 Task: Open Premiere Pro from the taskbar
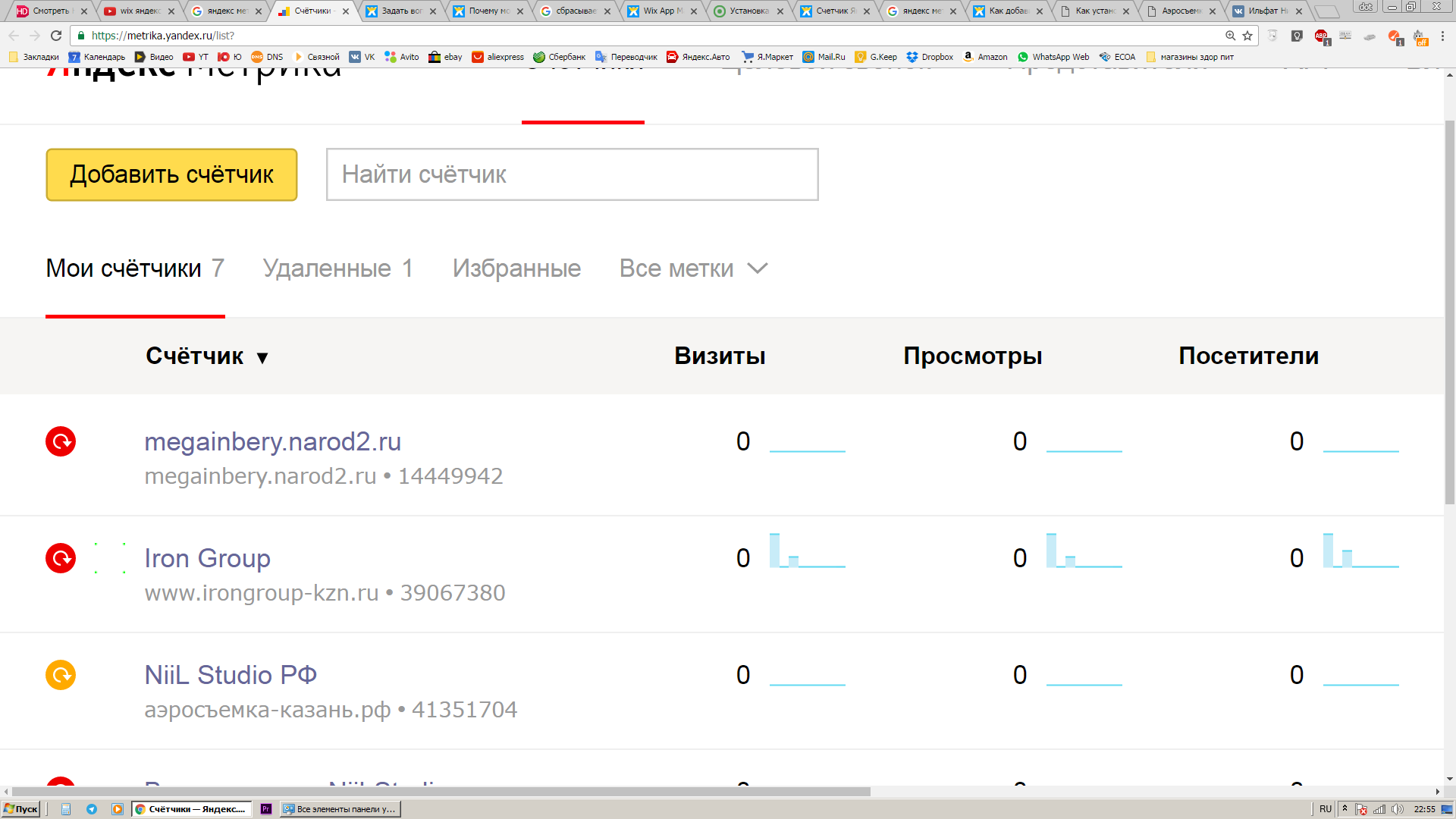[266, 809]
